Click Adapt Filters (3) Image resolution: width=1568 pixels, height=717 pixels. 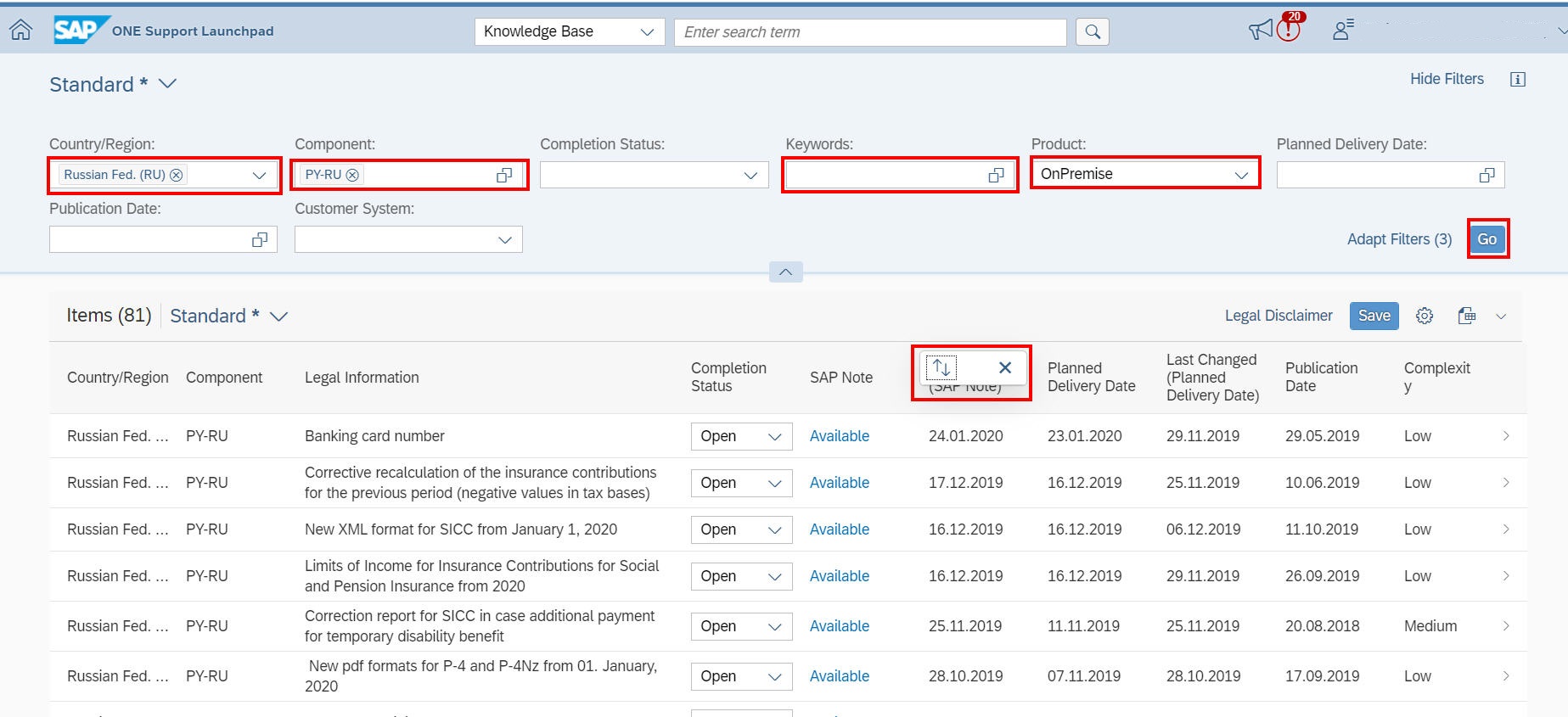coord(1399,239)
